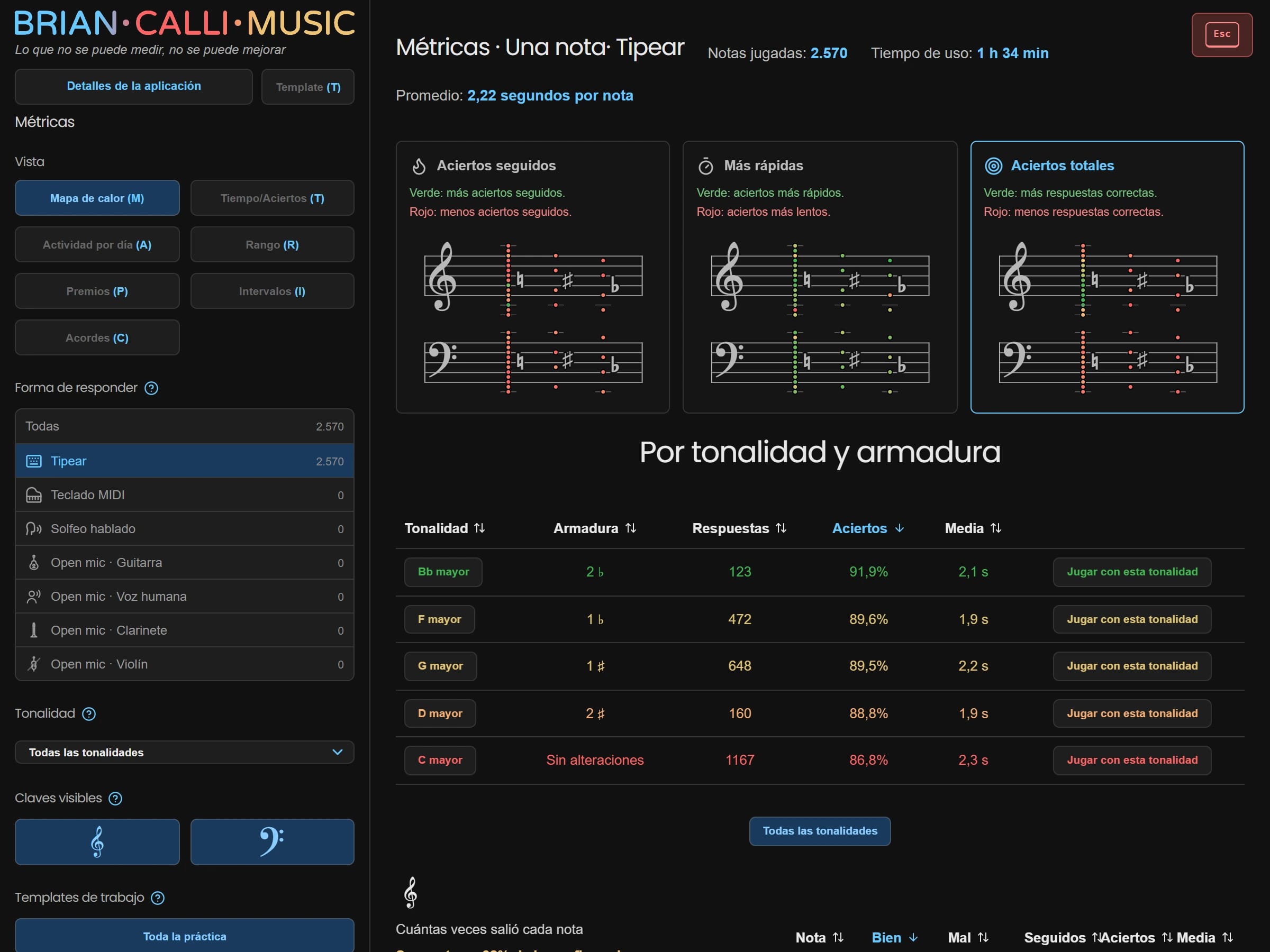Click the clarinet icon in Open mic row

(34, 630)
